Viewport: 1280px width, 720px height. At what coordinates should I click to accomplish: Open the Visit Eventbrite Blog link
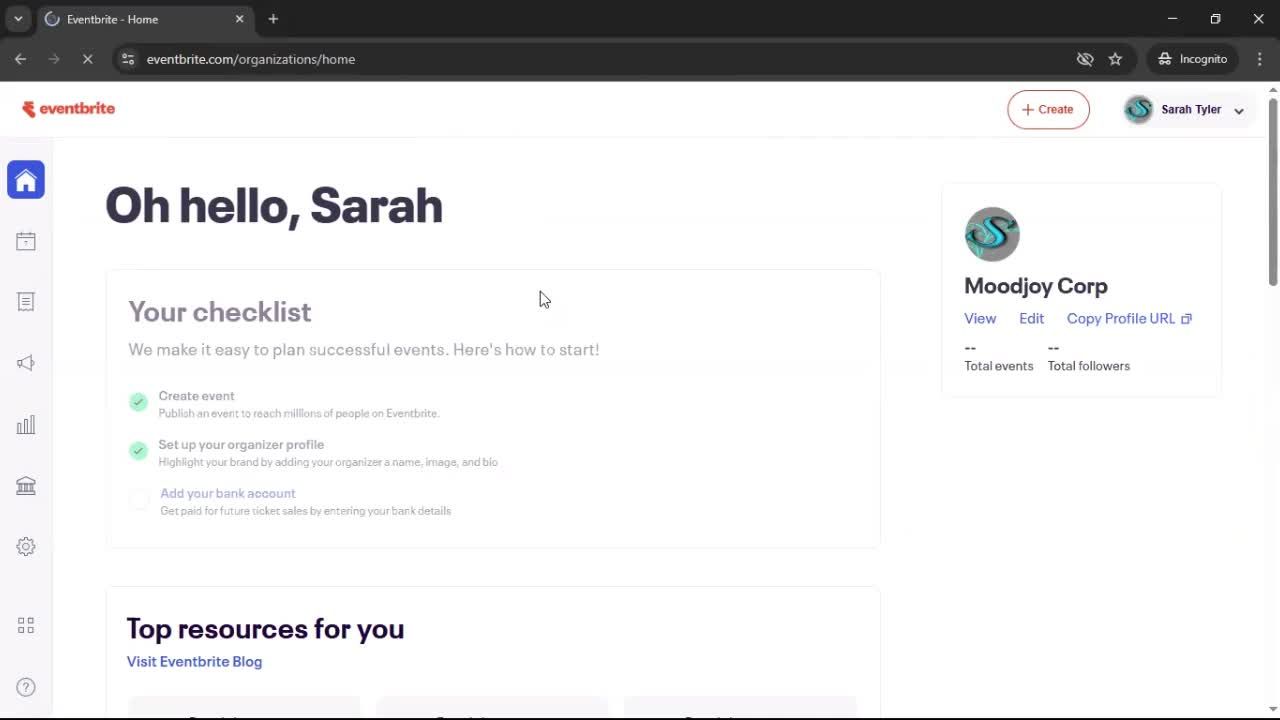[194, 661]
